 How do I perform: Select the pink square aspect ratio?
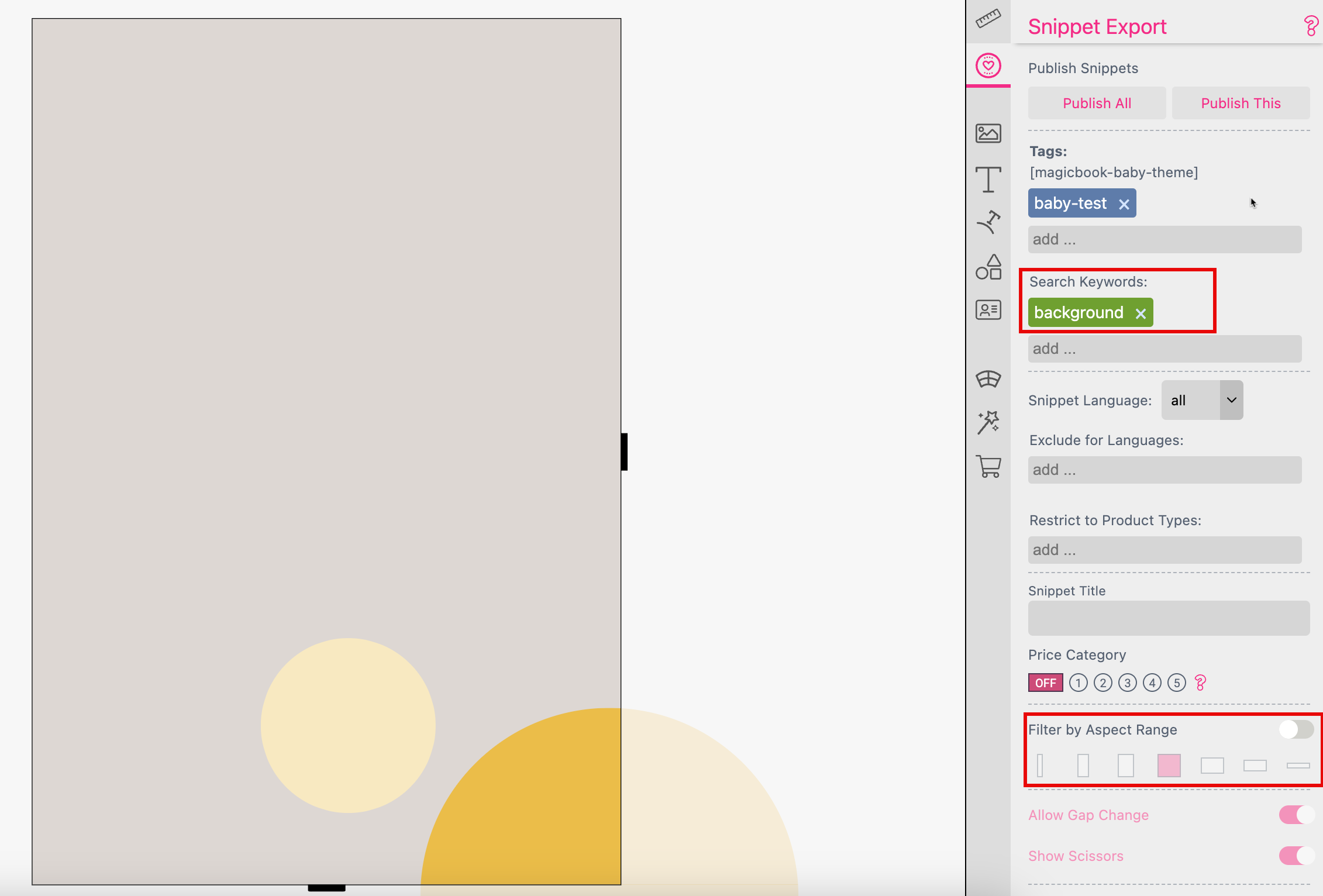pos(1169,765)
